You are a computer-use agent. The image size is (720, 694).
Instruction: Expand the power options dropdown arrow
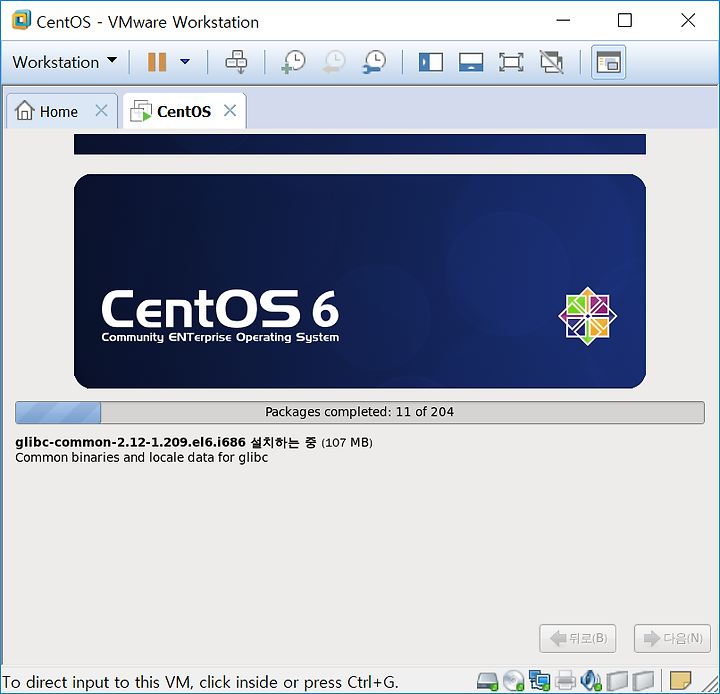[x=185, y=62]
